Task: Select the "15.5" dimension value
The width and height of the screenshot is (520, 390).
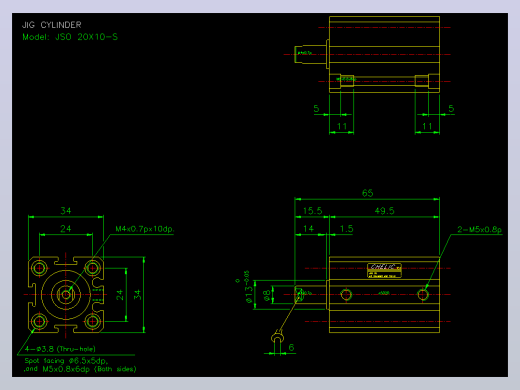Action: 312,211
